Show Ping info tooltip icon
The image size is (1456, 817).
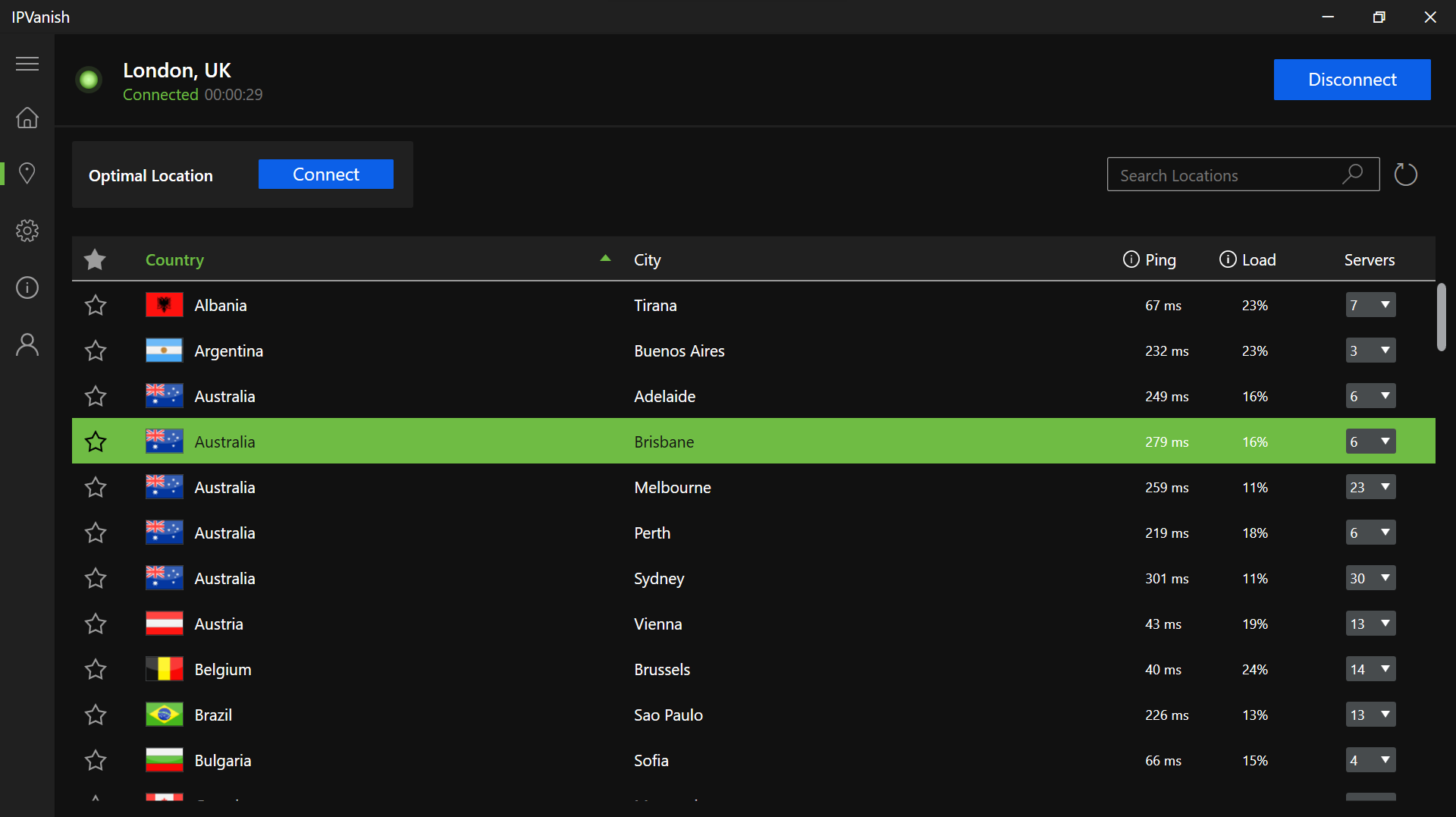(x=1131, y=259)
